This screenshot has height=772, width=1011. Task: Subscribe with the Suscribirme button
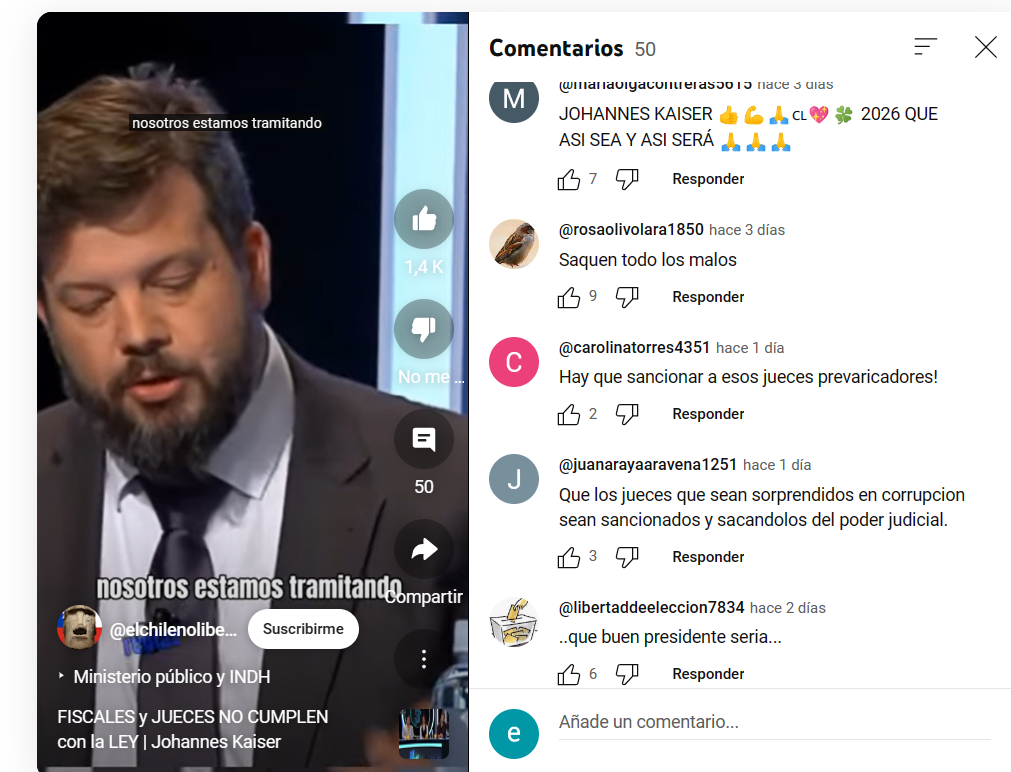(303, 629)
